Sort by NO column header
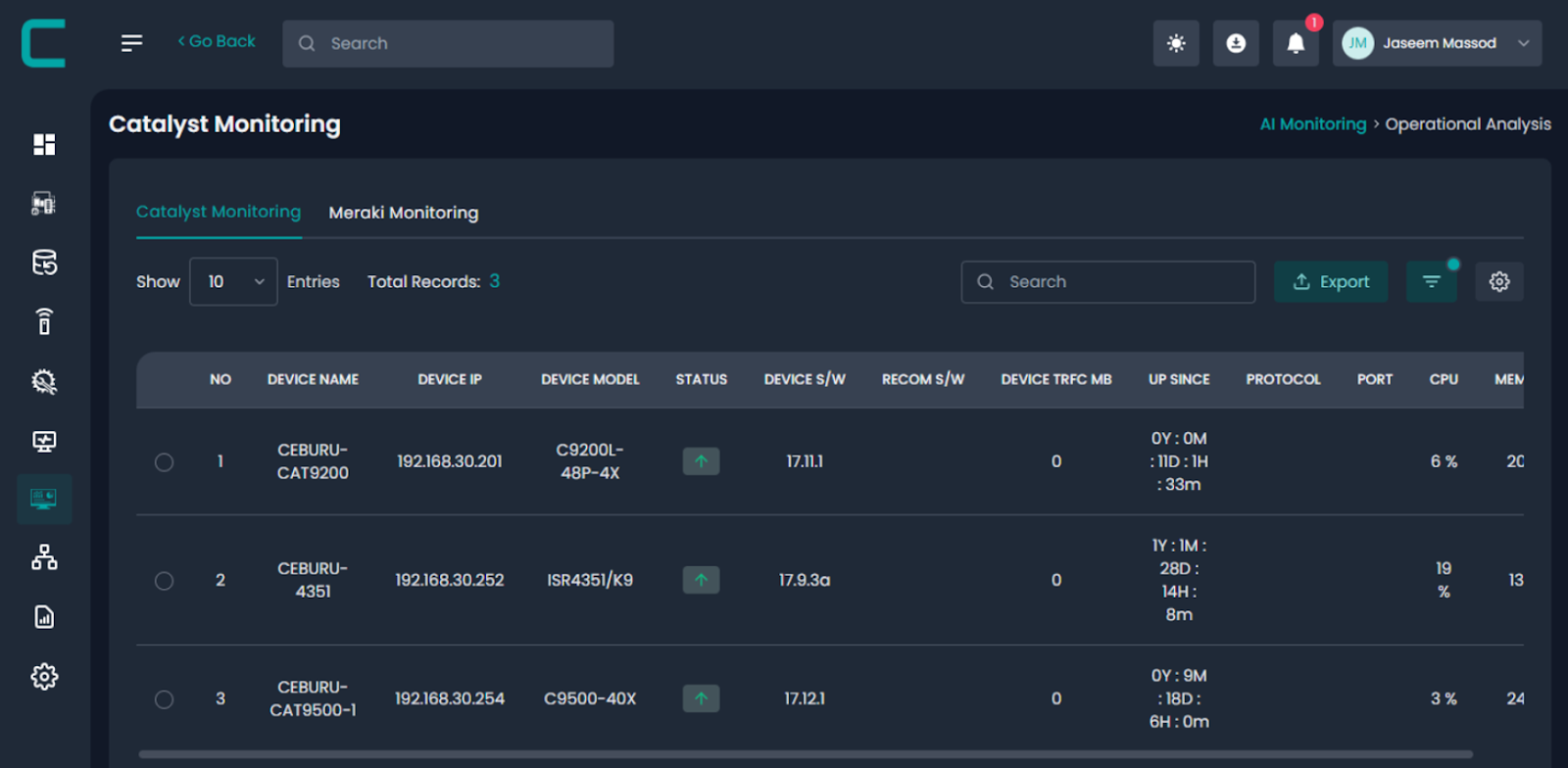This screenshot has height=768, width=1568. coord(220,379)
